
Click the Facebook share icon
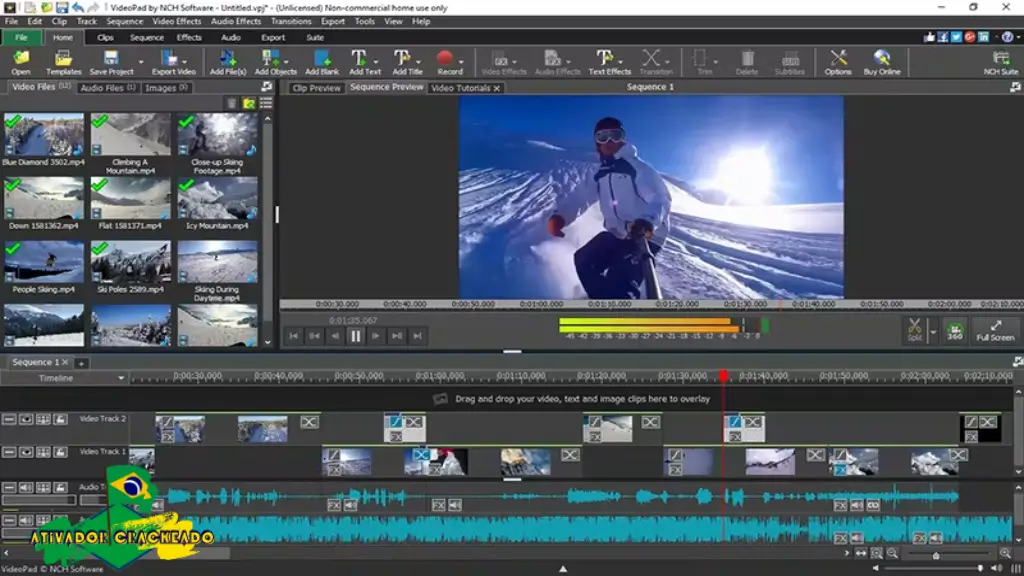click(x=943, y=37)
